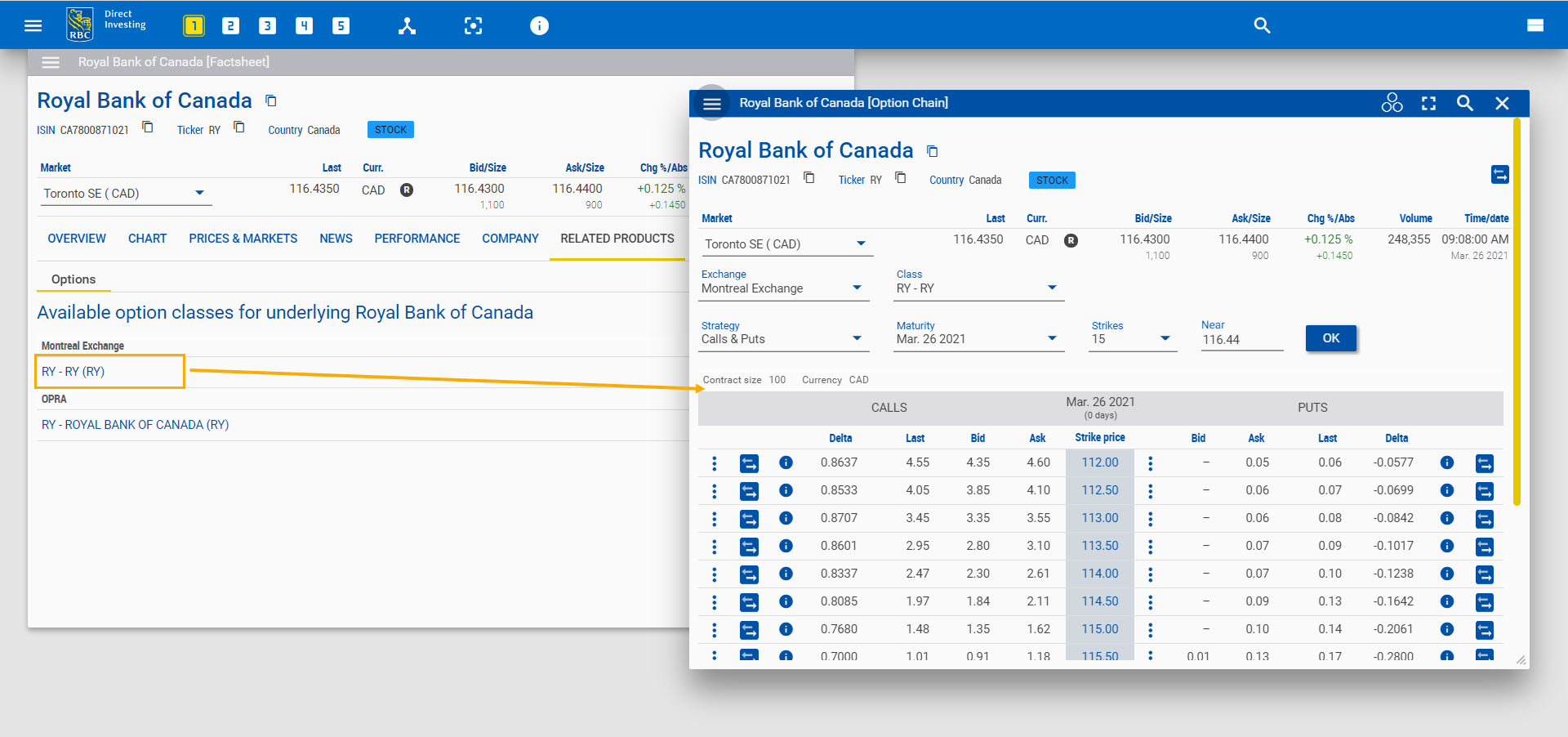The image size is (1568, 737).
Task: Open the info icon in the top toolbar
Action: pos(539,25)
